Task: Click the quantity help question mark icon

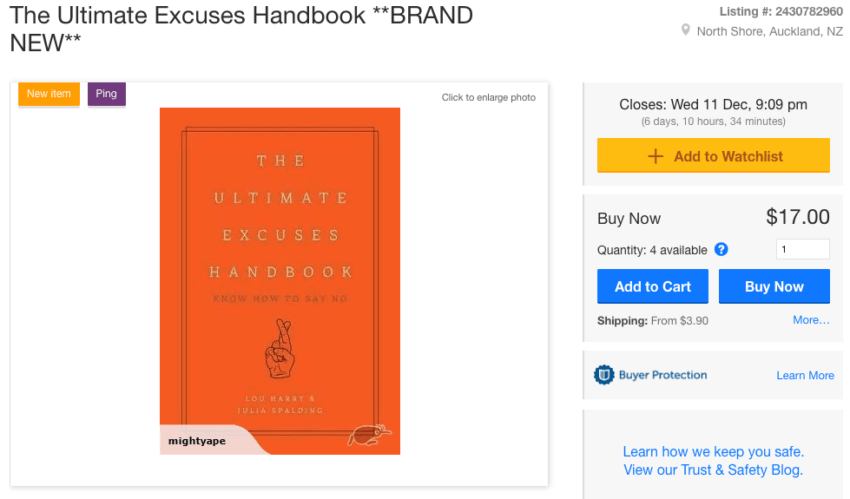Action: point(721,250)
